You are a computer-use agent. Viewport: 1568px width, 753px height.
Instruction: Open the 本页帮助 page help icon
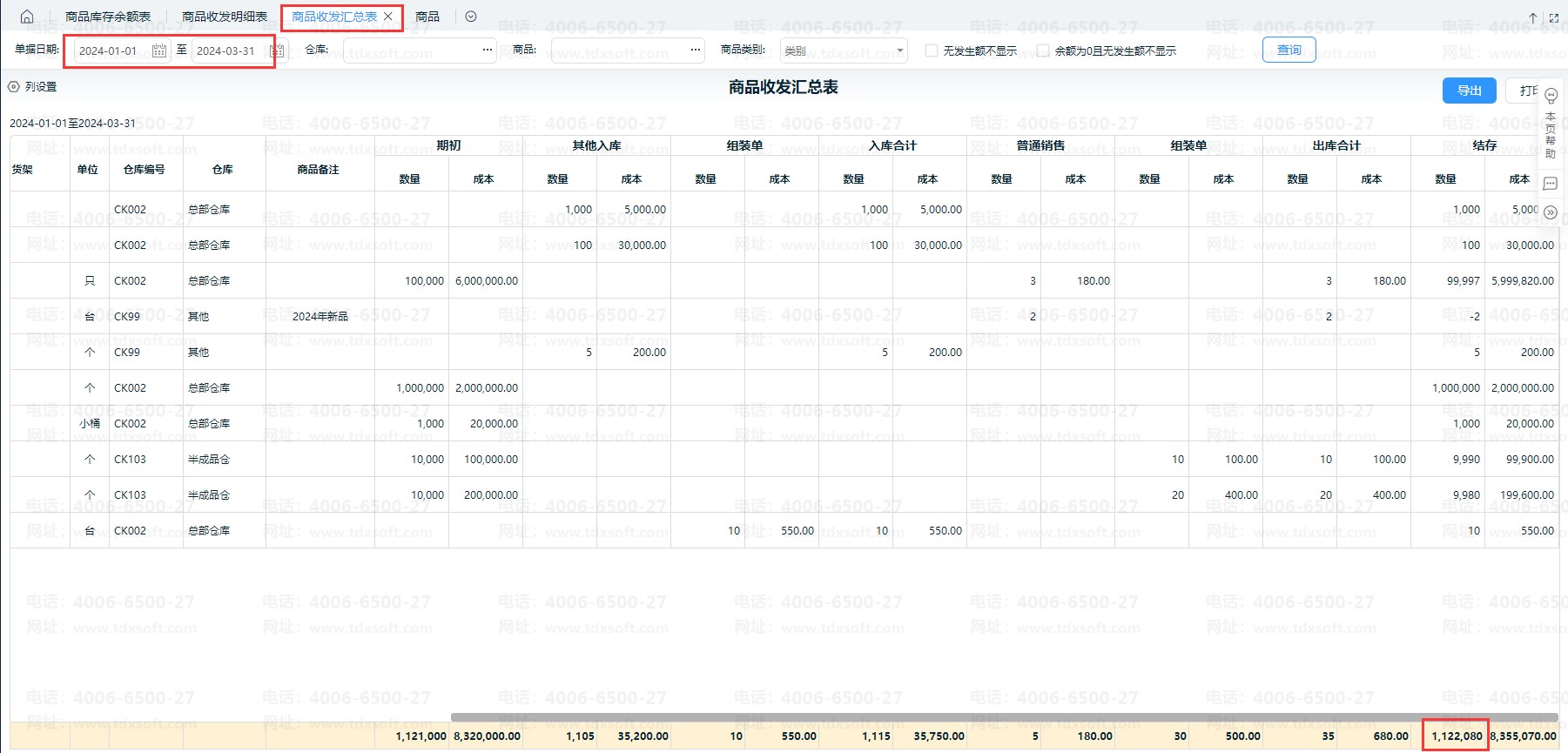pos(1551,97)
